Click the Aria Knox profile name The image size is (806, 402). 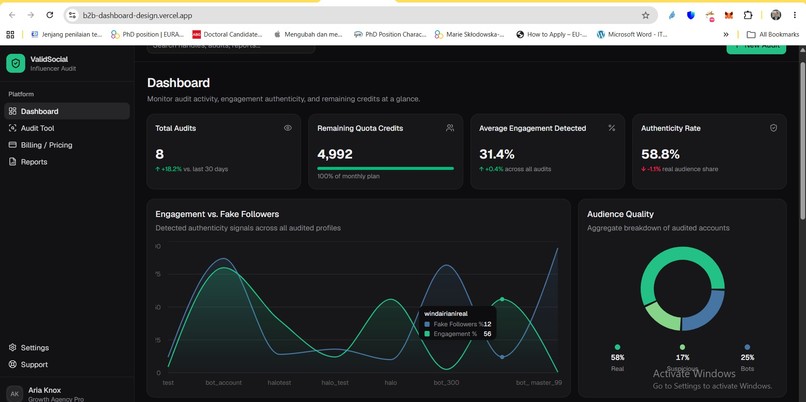(x=45, y=390)
